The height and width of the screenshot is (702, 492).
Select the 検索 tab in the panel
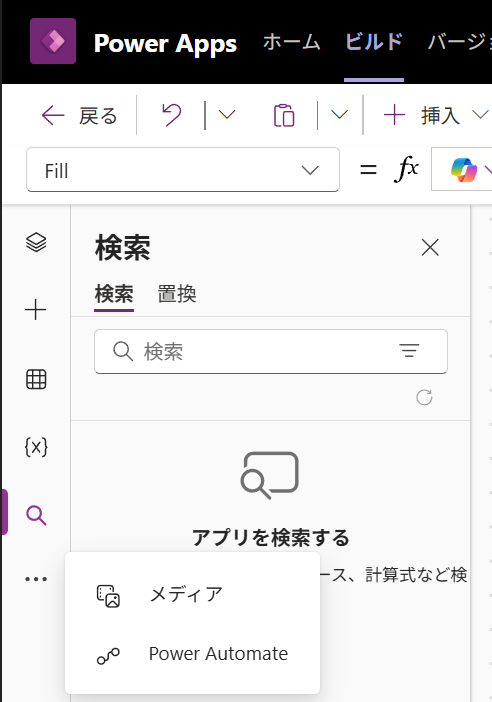click(x=114, y=294)
